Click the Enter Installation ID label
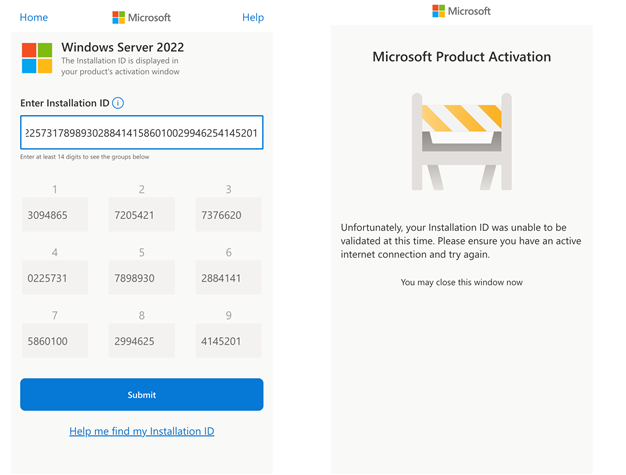Screen dimensions: 626x475 pos(65,103)
